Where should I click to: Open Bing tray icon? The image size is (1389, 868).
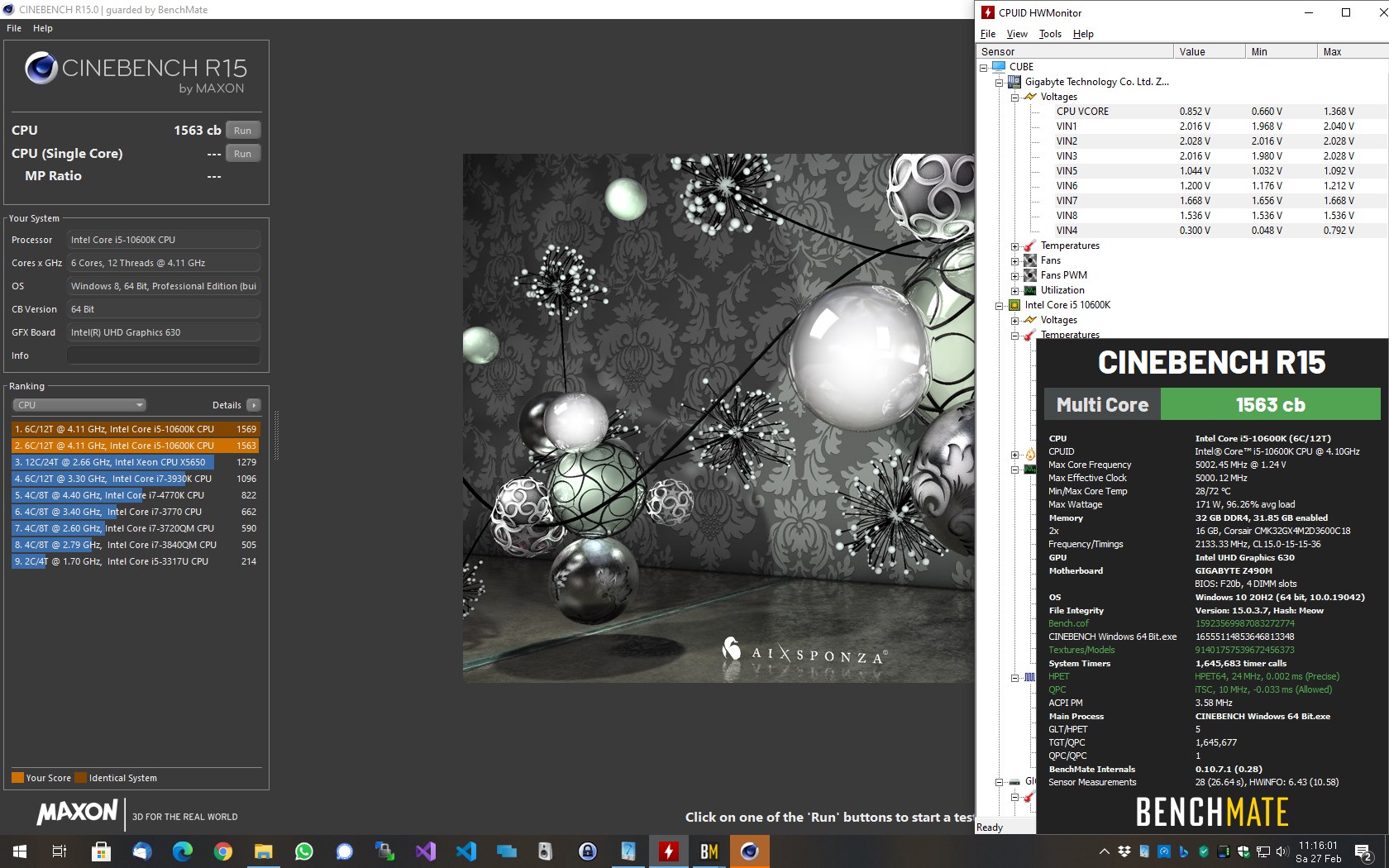click(x=1184, y=851)
